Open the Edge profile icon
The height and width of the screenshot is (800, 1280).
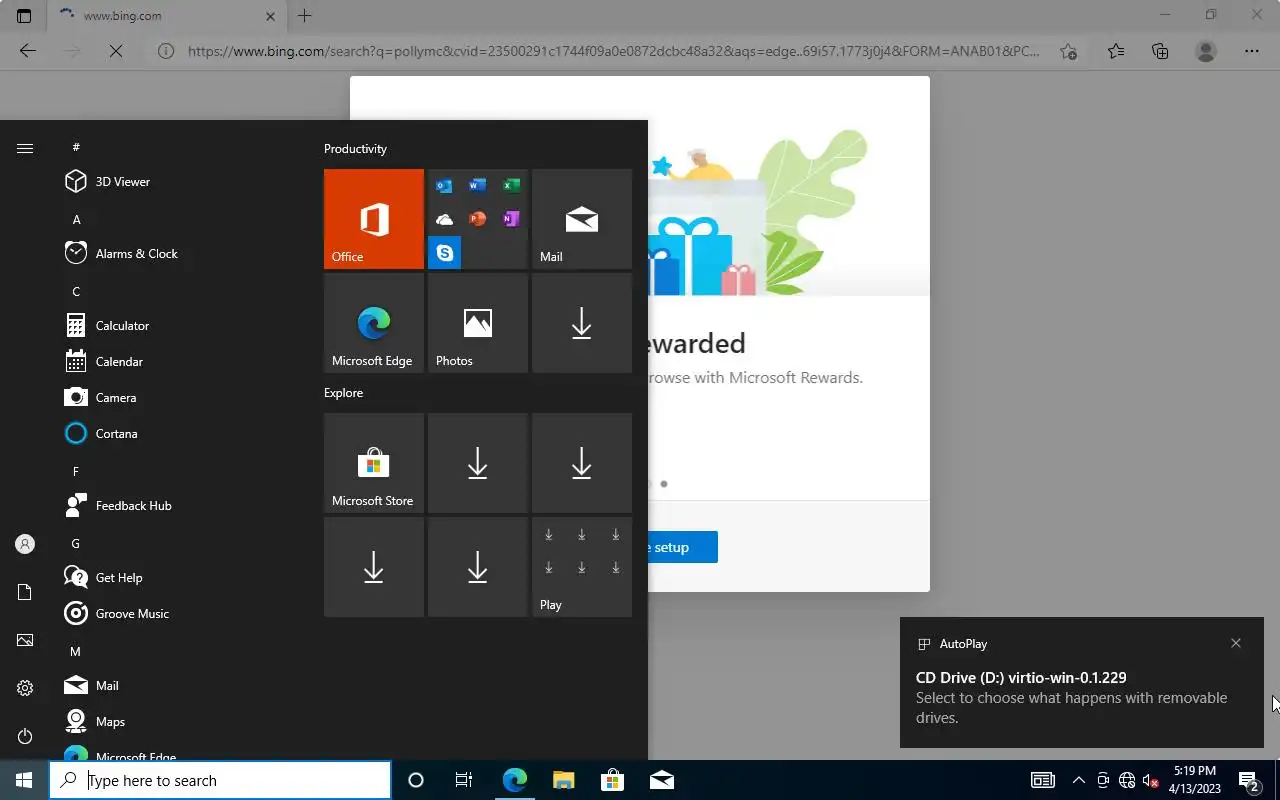(x=1206, y=51)
